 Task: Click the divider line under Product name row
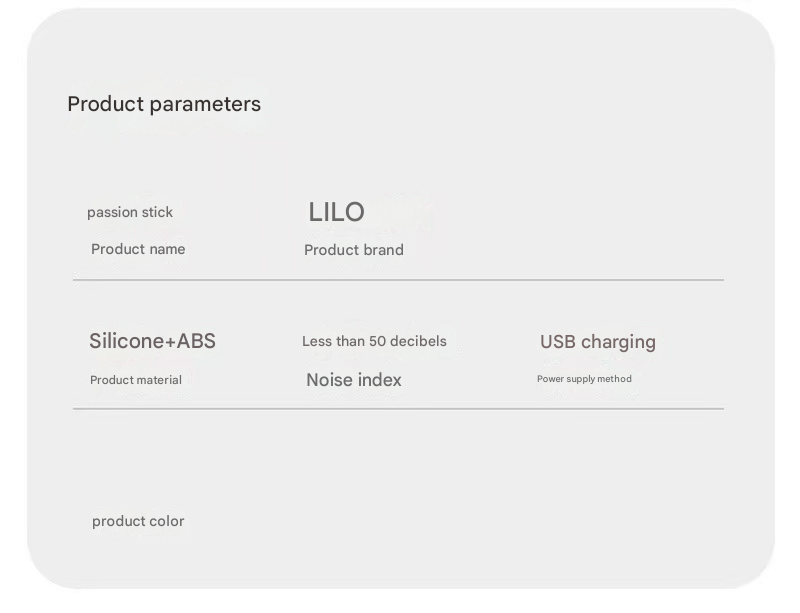[x=398, y=280]
